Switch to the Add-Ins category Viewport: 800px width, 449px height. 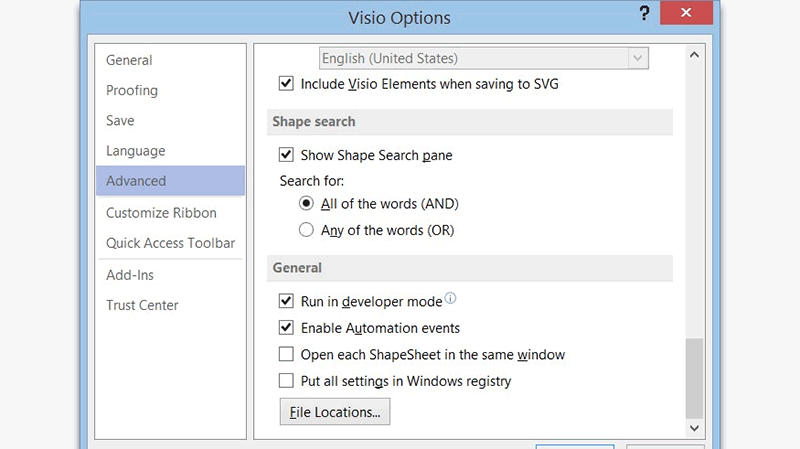point(170,275)
